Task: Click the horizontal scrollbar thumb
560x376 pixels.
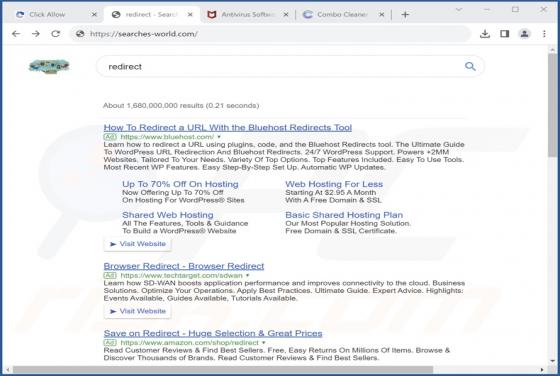Action: [223, 370]
